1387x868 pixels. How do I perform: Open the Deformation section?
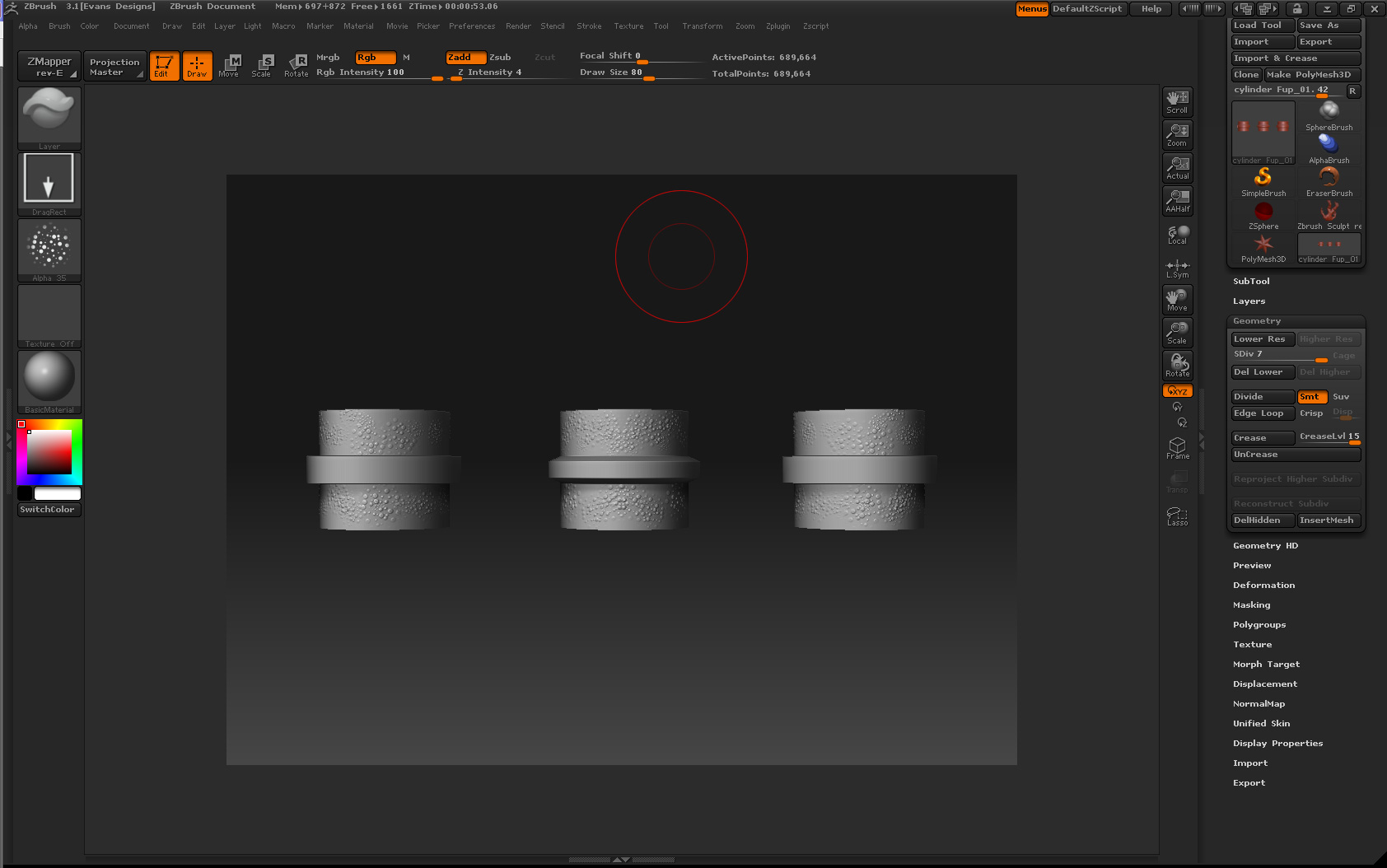pyautogui.click(x=1263, y=585)
